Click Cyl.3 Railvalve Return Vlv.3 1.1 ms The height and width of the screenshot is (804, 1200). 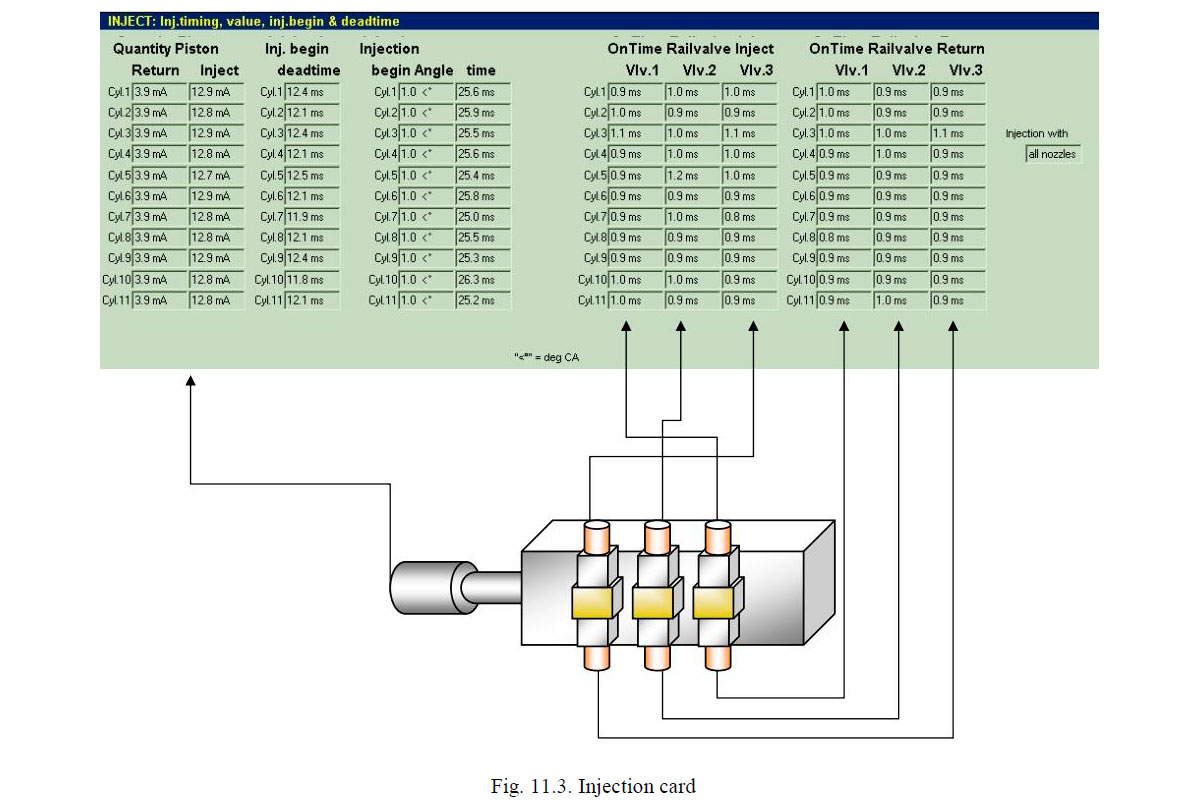coord(957,134)
